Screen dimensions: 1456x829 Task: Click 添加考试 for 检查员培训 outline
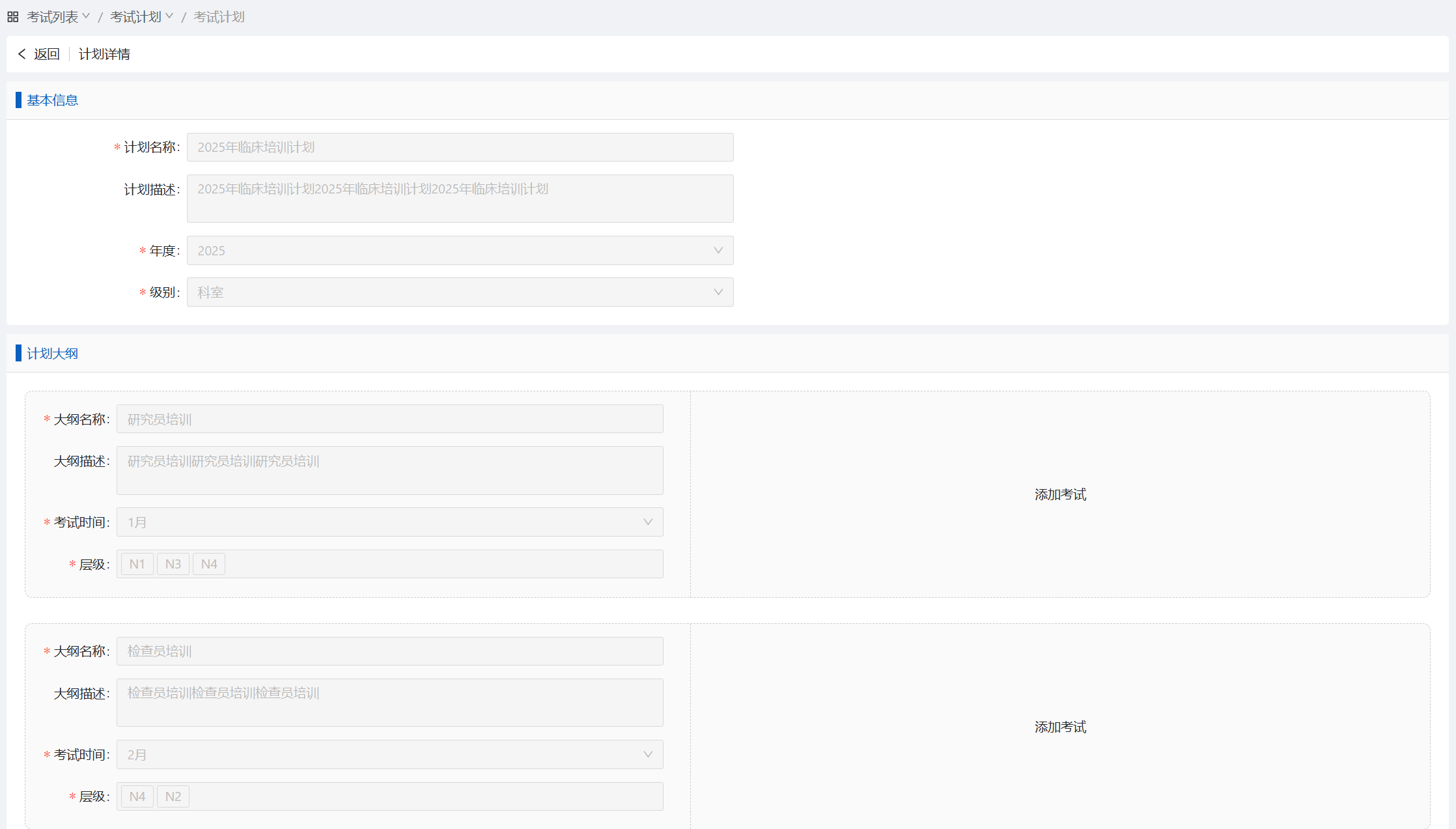click(1060, 727)
